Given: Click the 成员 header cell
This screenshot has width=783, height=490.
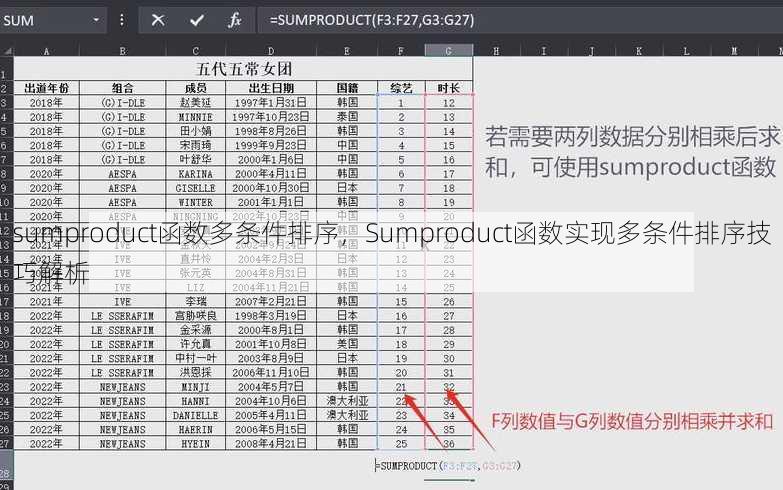Looking at the screenshot, I should pos(195,88).
